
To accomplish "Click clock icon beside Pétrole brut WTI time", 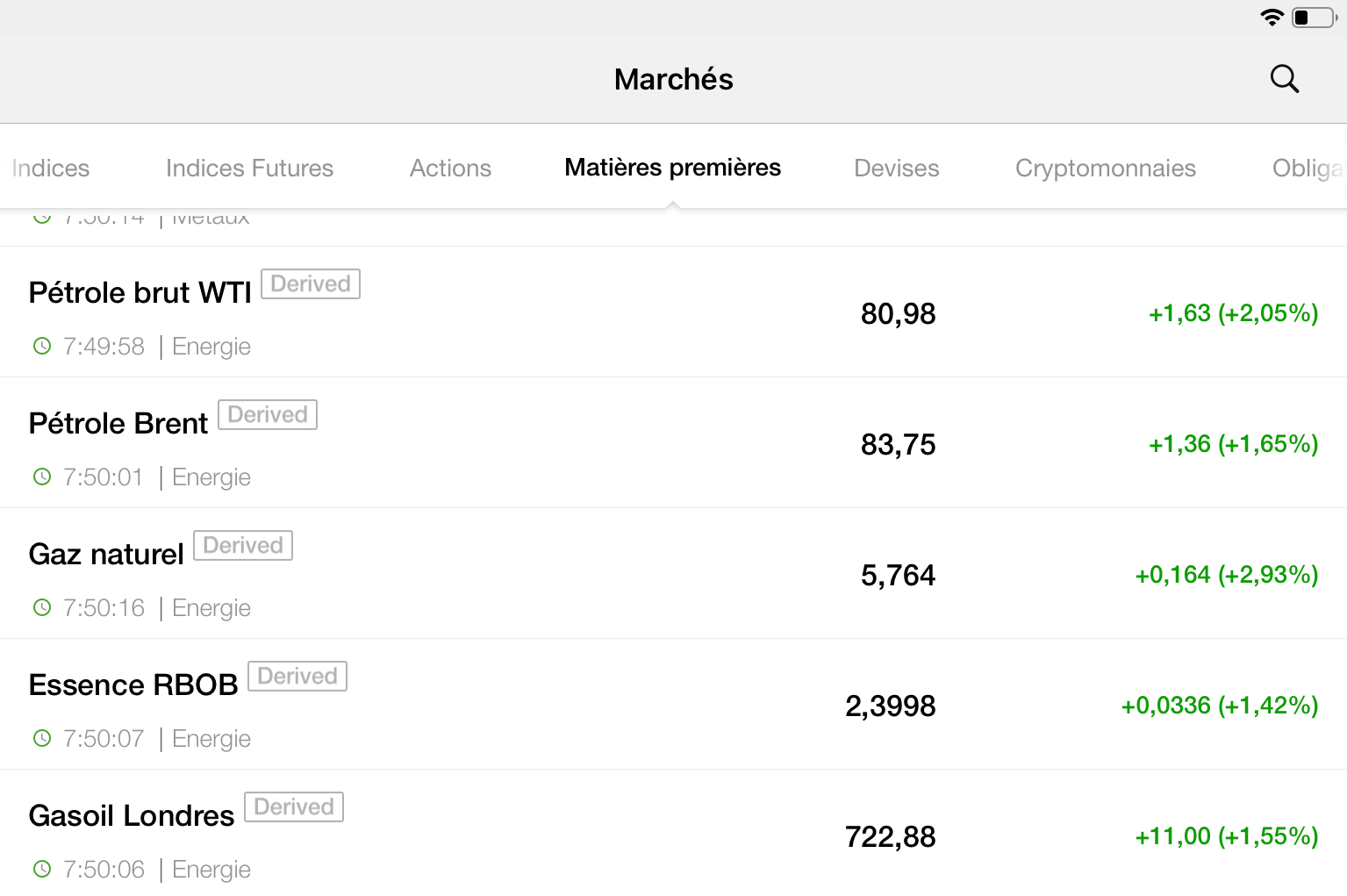I will pyautogui.click(x=42, y=347).
